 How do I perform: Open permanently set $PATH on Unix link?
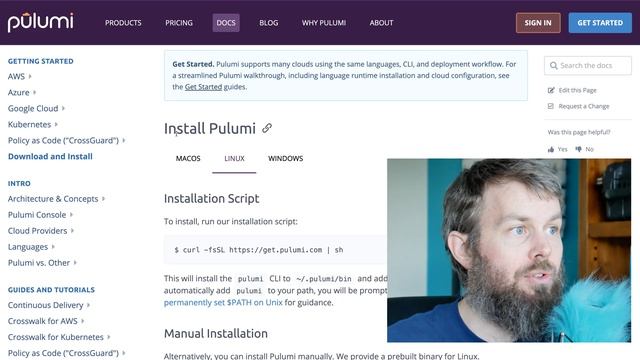[223, 302]
